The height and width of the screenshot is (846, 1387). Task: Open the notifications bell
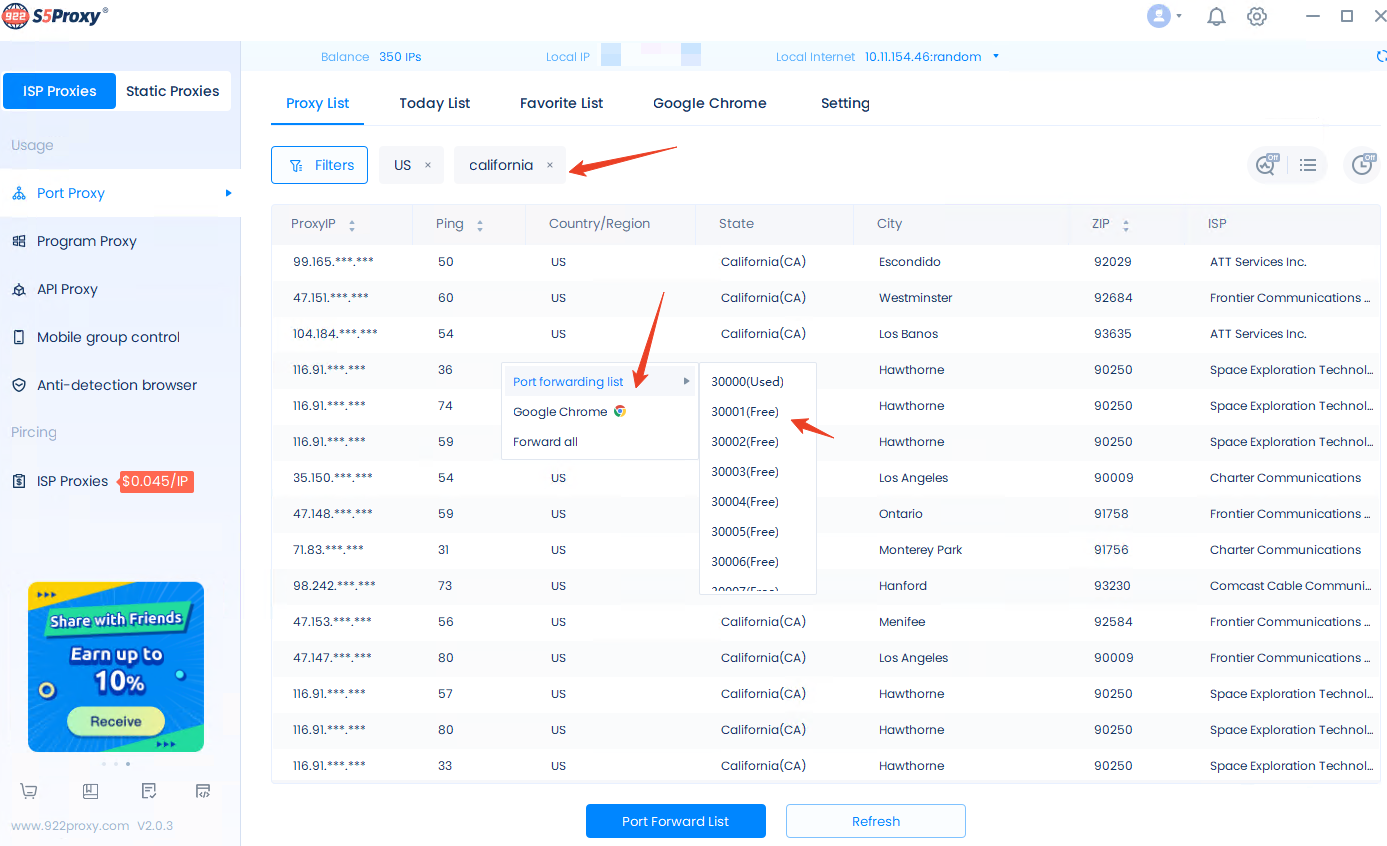pyautogui.click(x=1216, y=17)
